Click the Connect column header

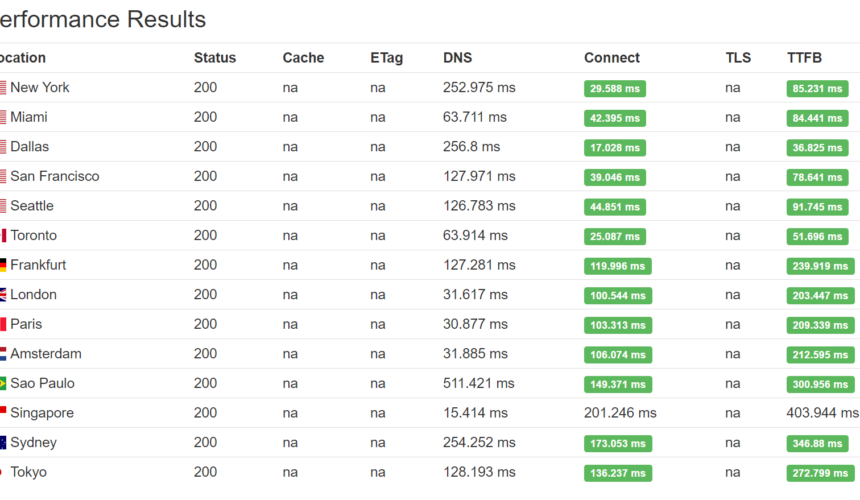coord(612,58)
